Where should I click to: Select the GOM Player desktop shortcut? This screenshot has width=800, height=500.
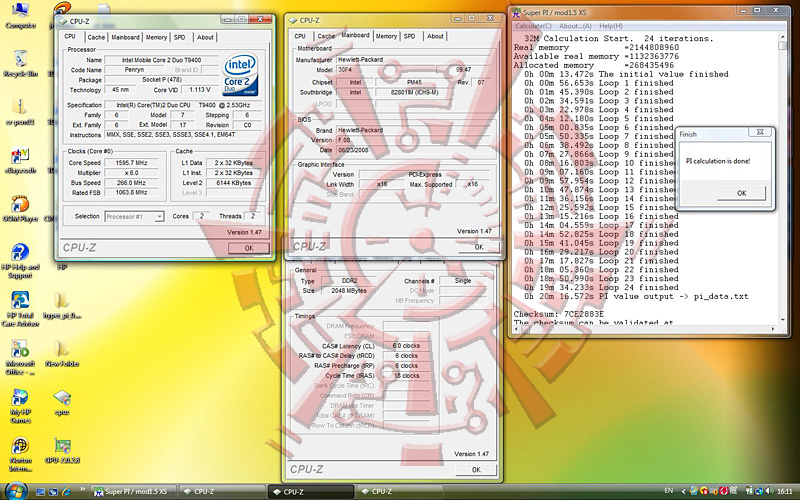(20, 208)
